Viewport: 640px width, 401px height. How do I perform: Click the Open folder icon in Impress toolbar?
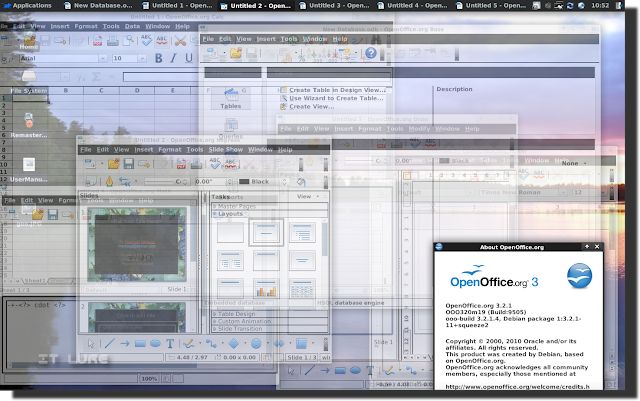click(113, 164)
